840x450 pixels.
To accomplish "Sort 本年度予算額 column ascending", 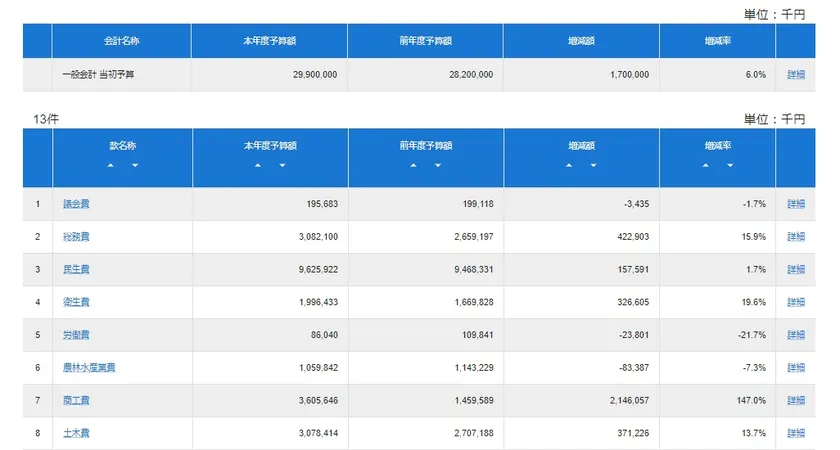I will [x=257, y=165].
